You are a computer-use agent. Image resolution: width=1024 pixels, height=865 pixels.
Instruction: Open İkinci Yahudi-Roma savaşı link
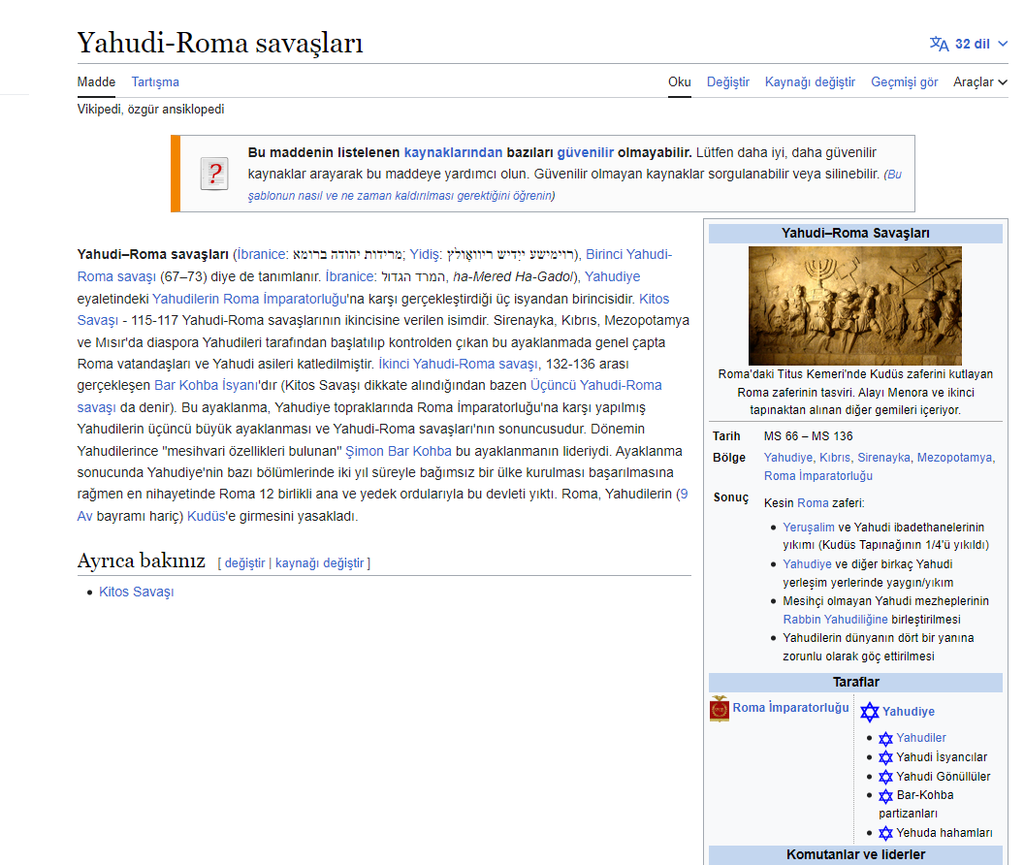pyautogui.click(x=458, y=364)
